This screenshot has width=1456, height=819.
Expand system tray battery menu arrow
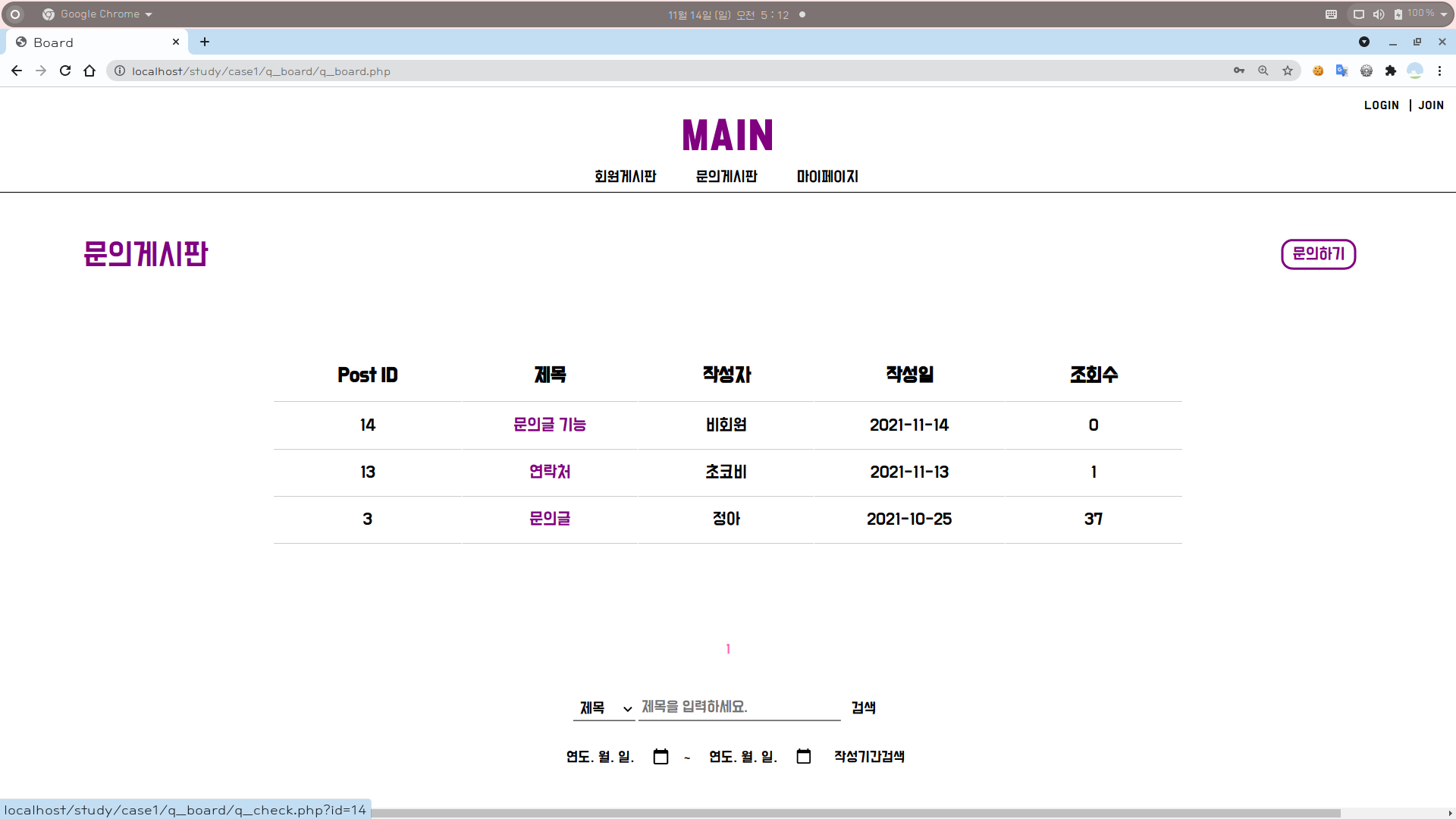1444,14
